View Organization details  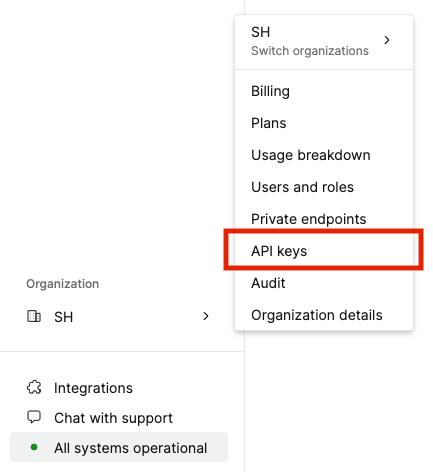coord(317,315)
